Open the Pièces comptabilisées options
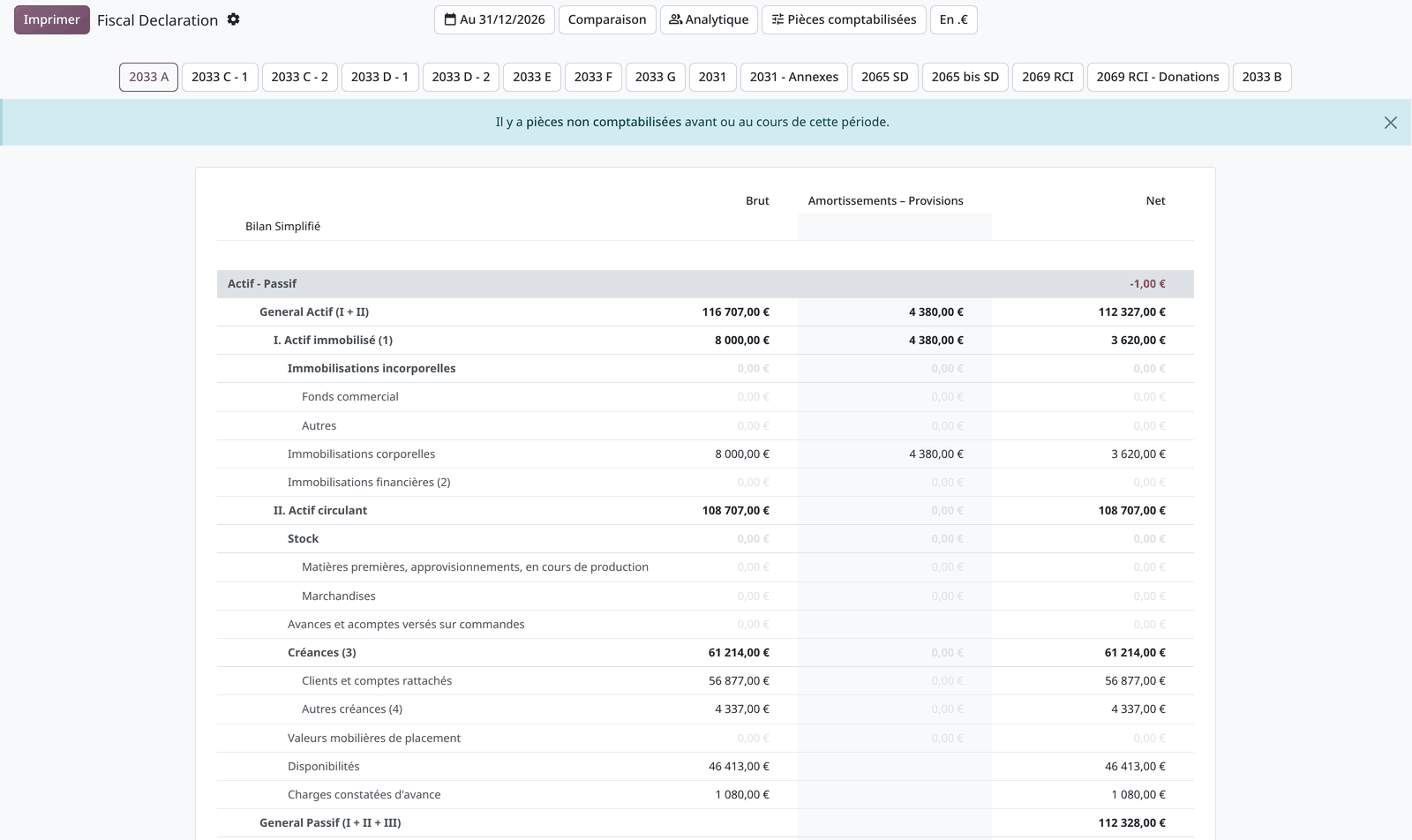Viewport: 1412px width, 840px height. coord(844,19)
